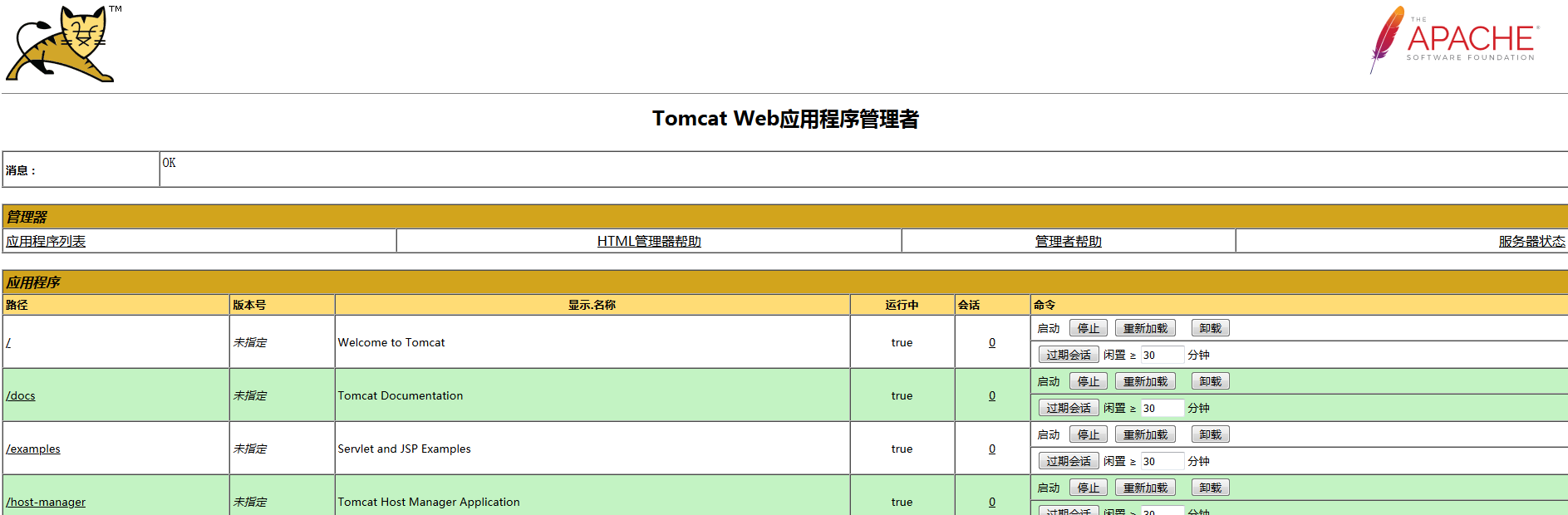Click 卸载 for Tomcat Documentation app
The height and width of the screenshot is (515, 1568).
pos(1211,381)
